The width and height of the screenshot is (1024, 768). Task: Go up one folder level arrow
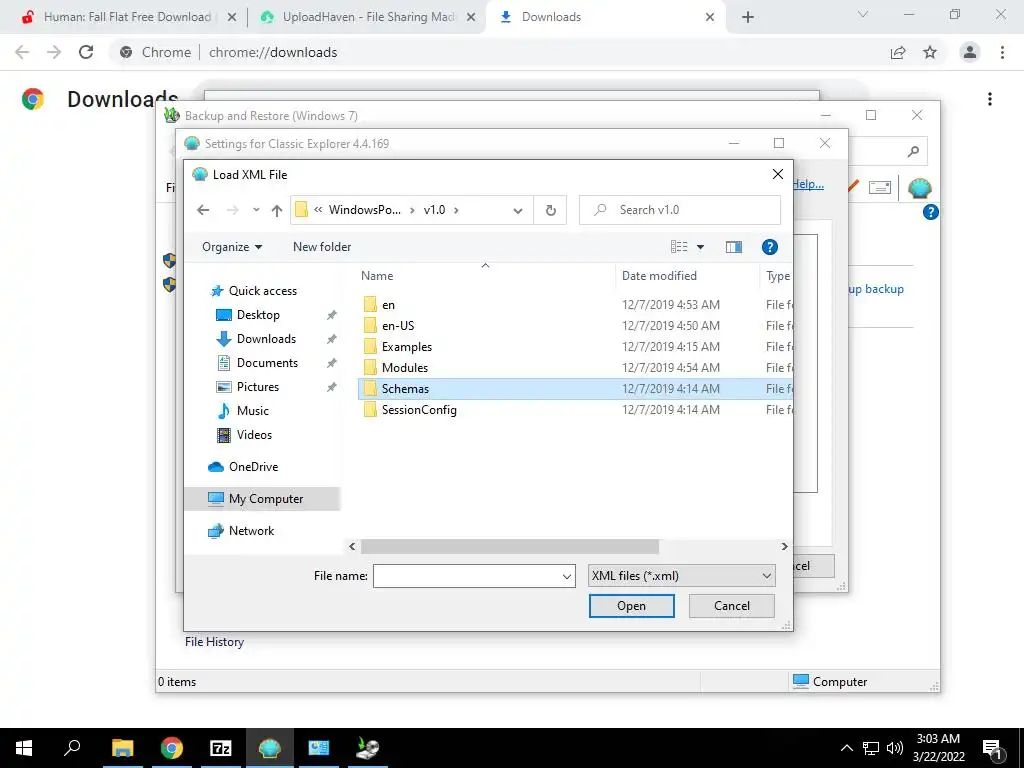(x=277, y=210)
